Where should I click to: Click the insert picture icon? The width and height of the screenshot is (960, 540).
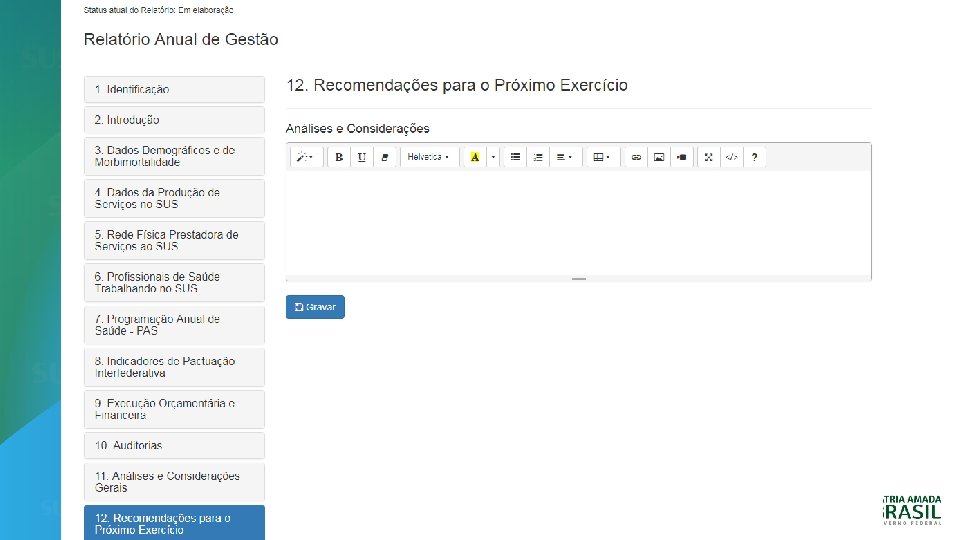658,157
